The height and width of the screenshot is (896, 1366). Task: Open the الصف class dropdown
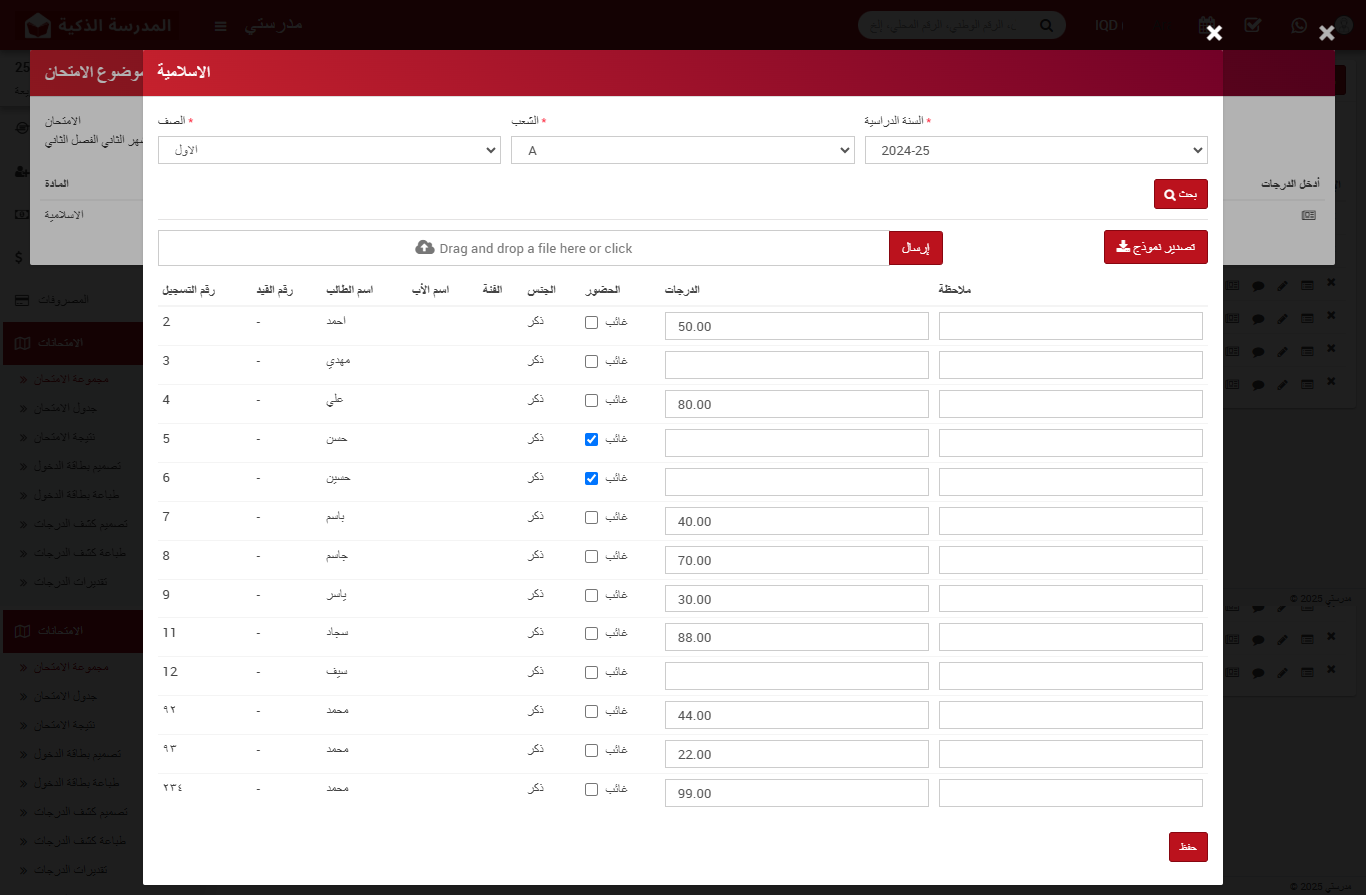click(329, 150)
